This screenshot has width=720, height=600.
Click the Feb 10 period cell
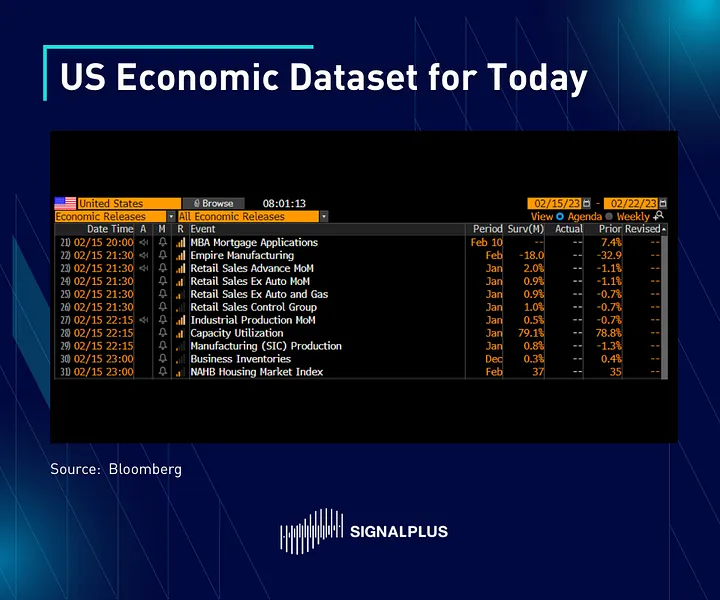pyautogui.click(x=487, y=242)
